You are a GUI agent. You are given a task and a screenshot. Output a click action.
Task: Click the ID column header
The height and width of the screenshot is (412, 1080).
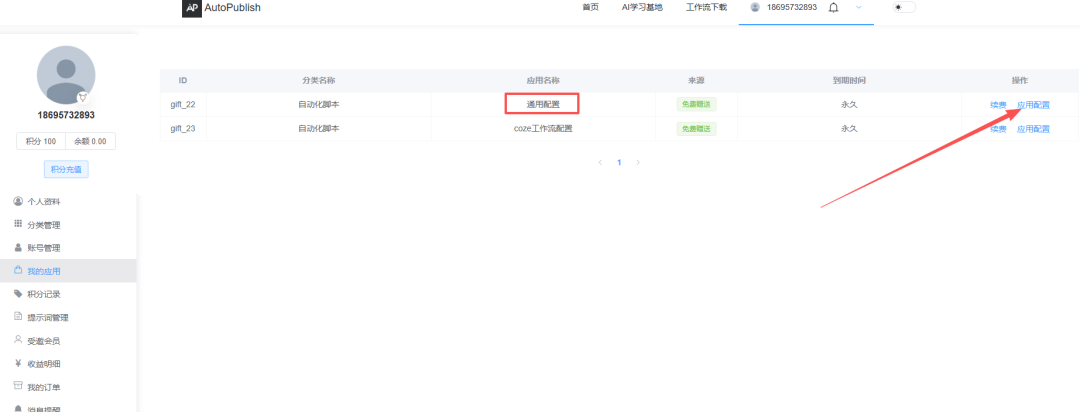(183, 81)
